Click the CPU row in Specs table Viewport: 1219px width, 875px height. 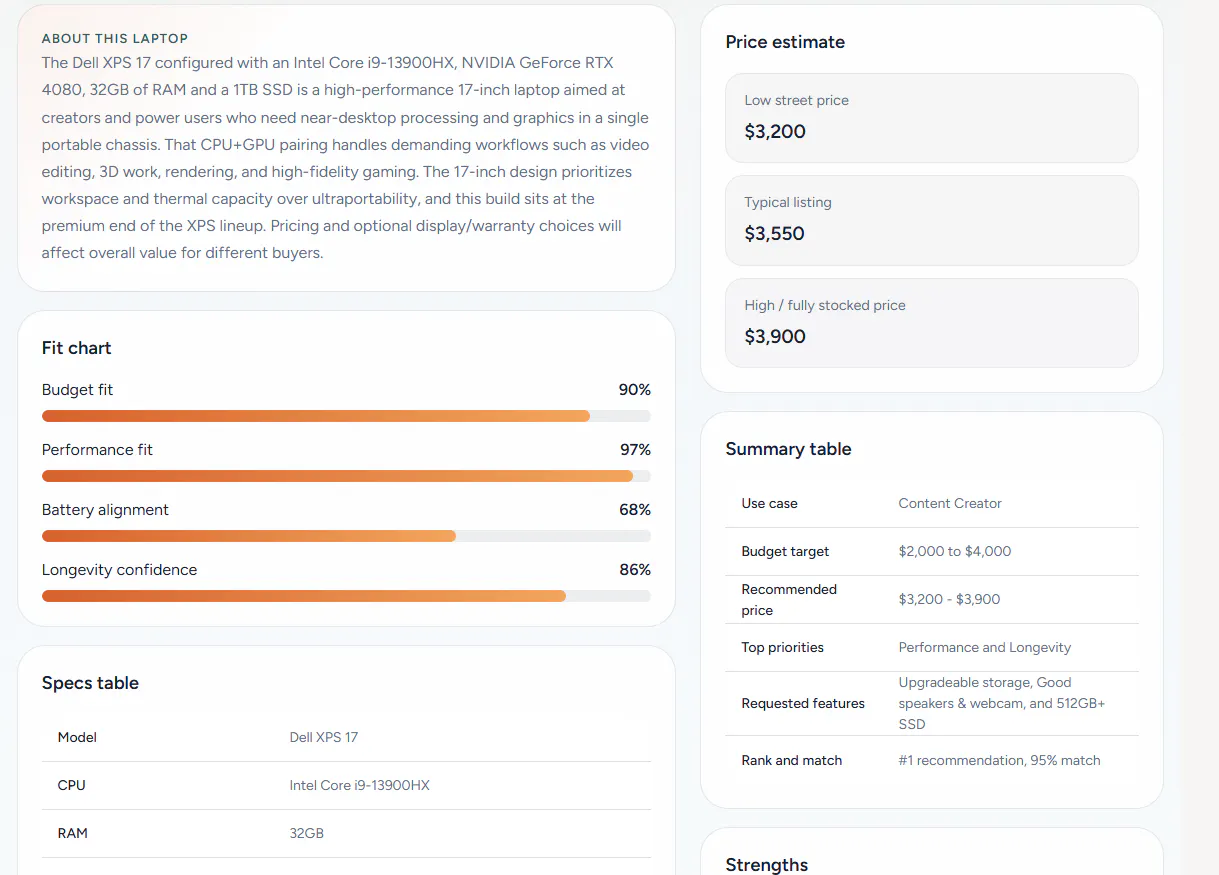(346, 786)
